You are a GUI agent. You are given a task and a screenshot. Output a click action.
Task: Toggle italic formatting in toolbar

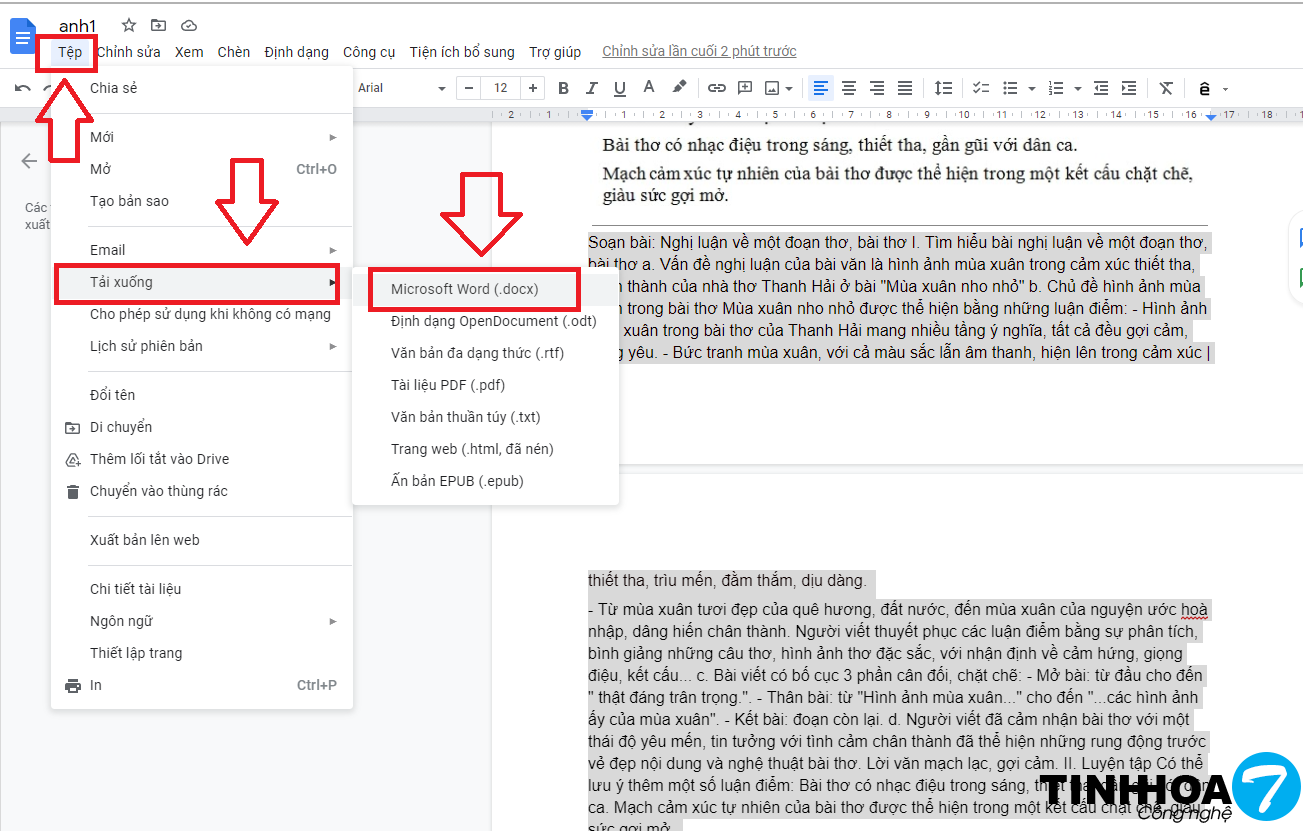click(591, 88)
